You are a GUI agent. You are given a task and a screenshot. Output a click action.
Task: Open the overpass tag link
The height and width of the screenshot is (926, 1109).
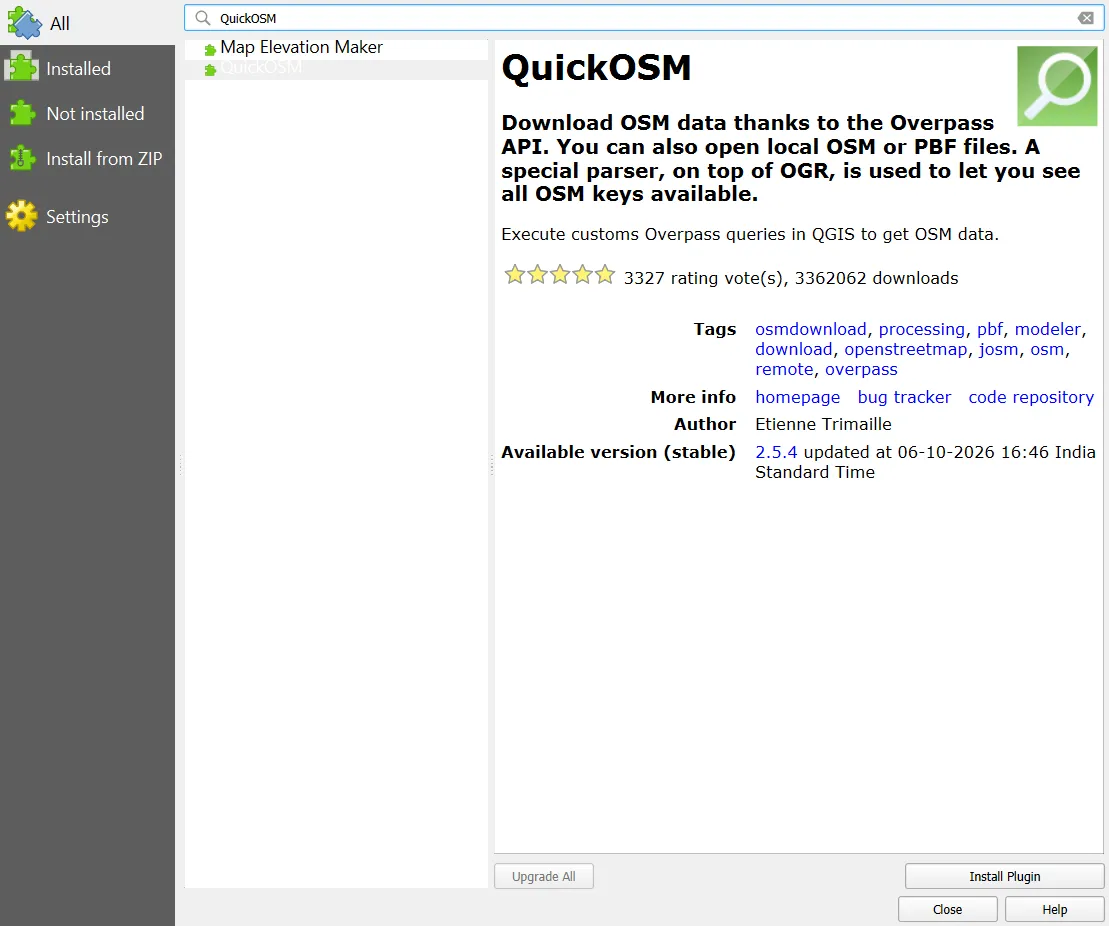pos(861,369)
